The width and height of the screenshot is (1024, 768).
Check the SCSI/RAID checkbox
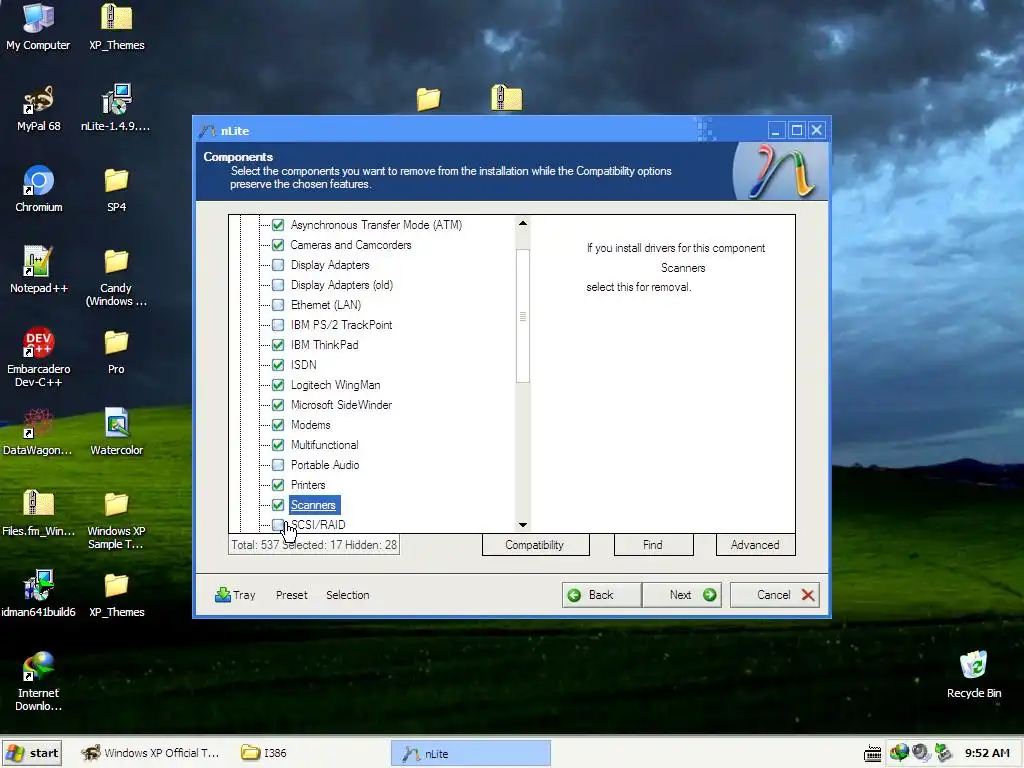278,524
